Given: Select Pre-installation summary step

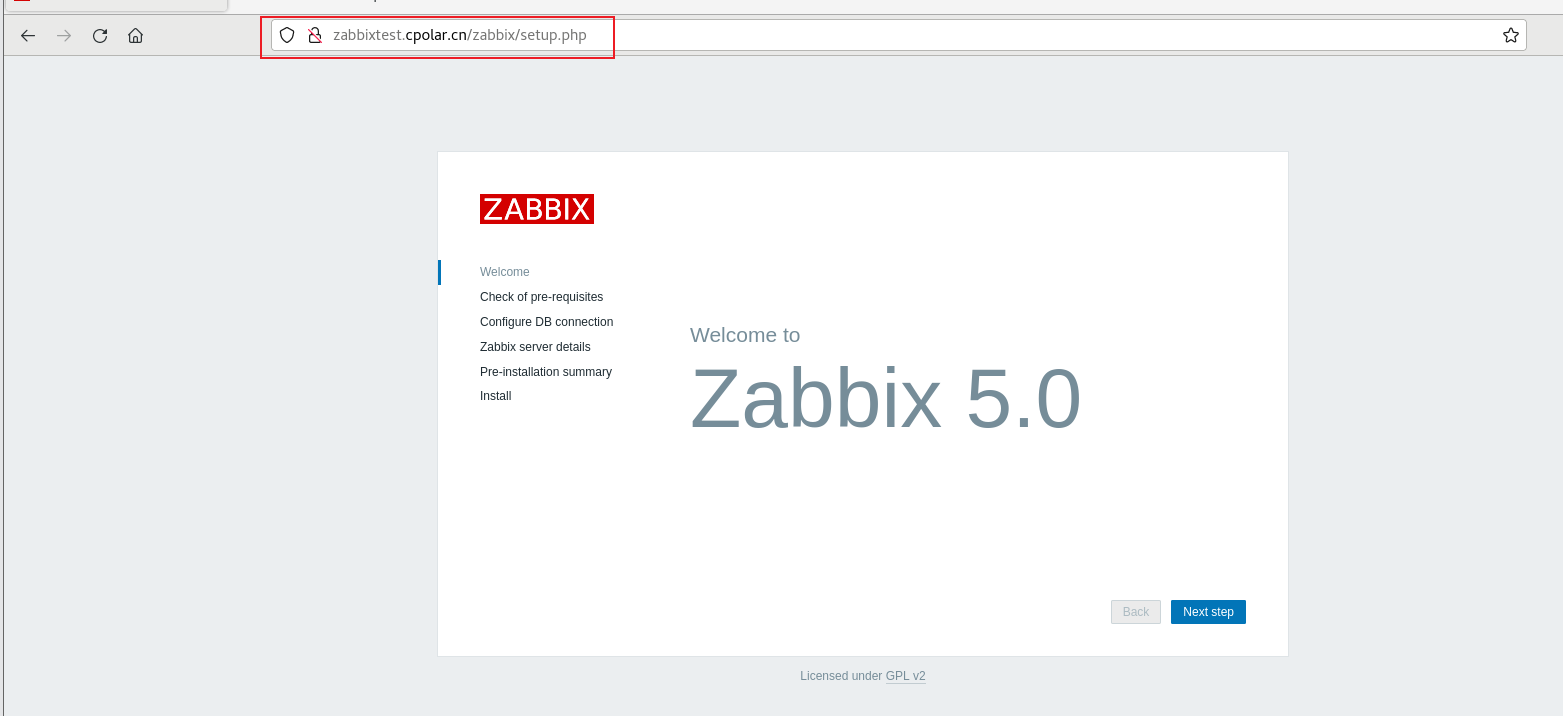Looking at the screenshot, I should point(546,372).
